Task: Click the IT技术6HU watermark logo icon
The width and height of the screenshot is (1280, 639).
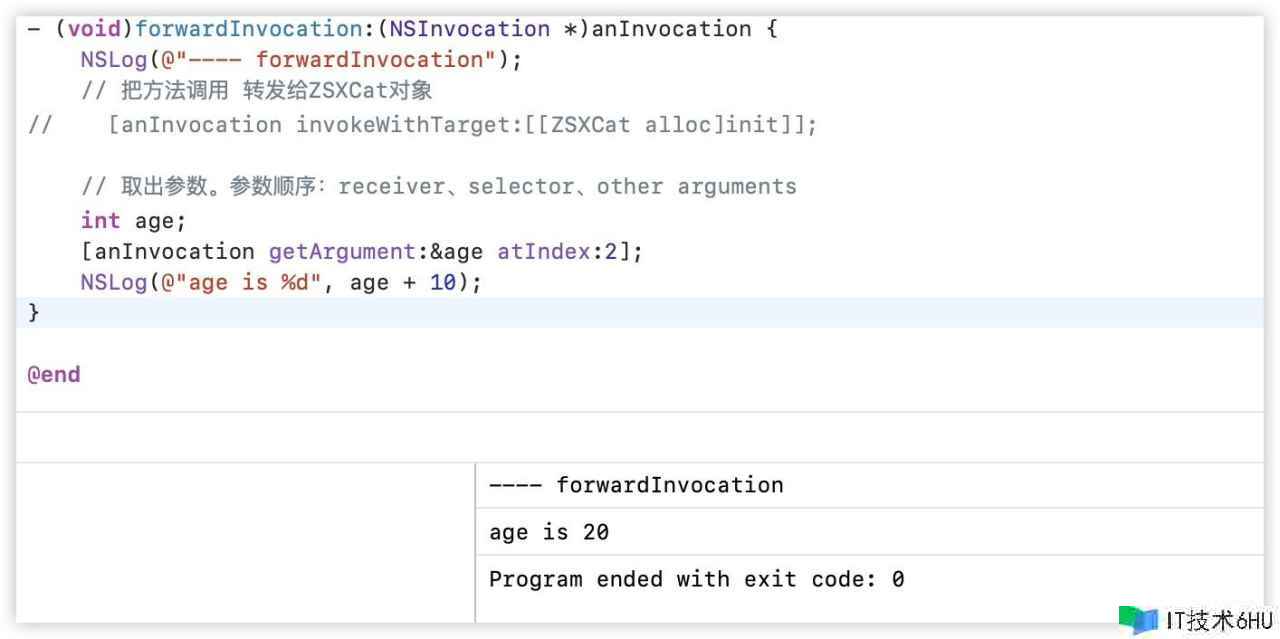Action: coord(1139,620)
